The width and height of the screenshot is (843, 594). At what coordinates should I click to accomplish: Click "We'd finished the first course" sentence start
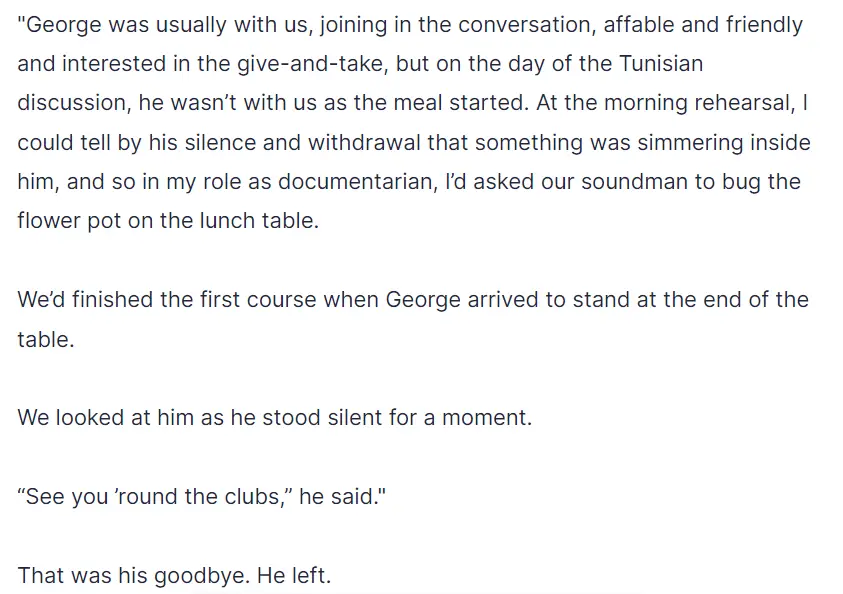click(x=167, y=299)
